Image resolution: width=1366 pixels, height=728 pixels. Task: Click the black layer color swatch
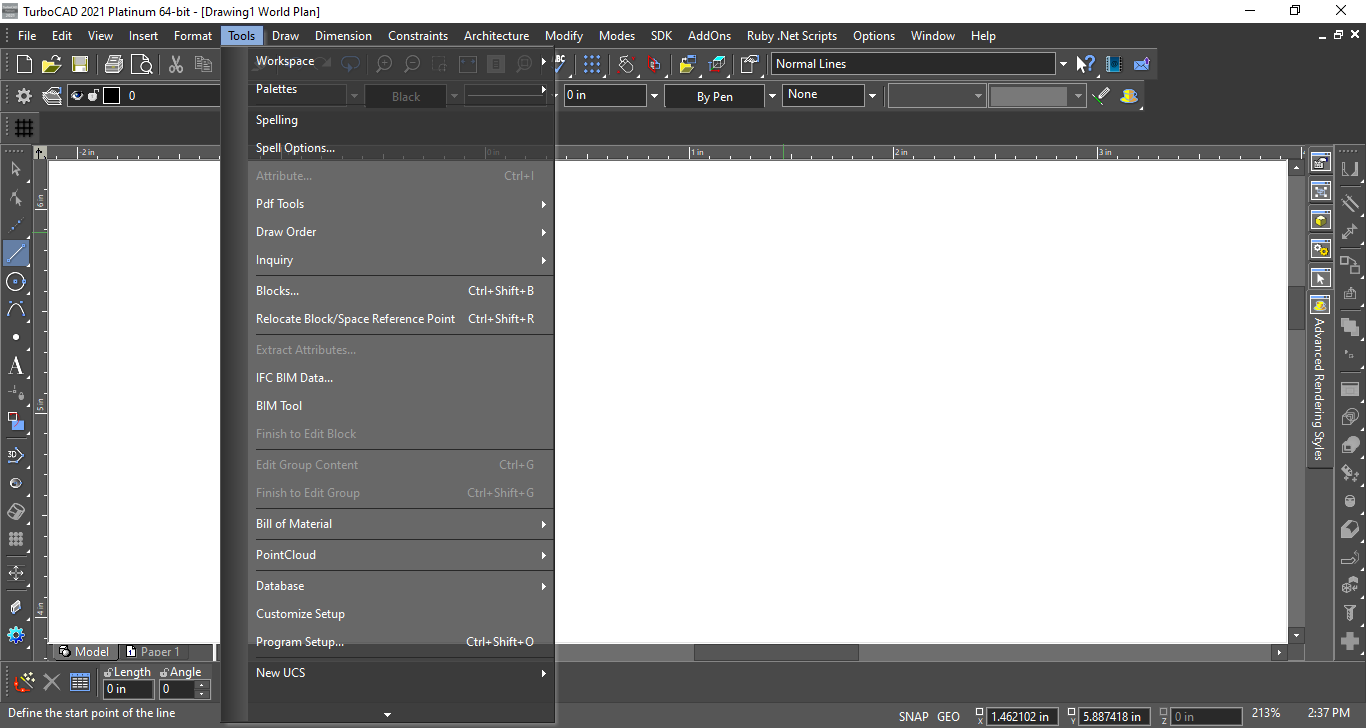111,96
